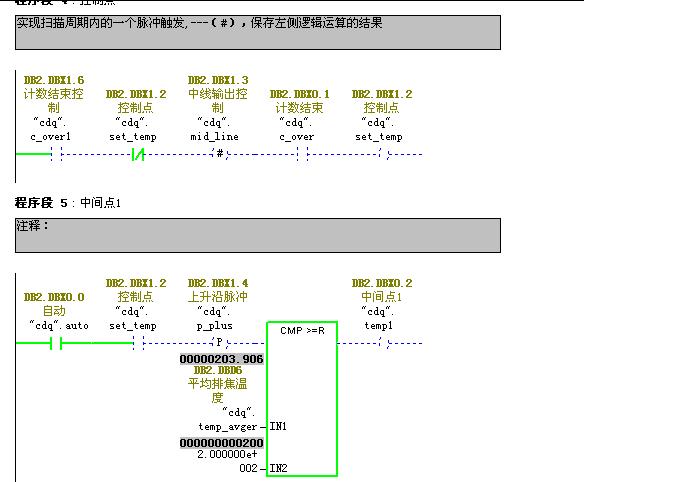Select the 程序段 5 : 中间点1 title
Viewport: 680px width, 482px height.
point(68,203)
